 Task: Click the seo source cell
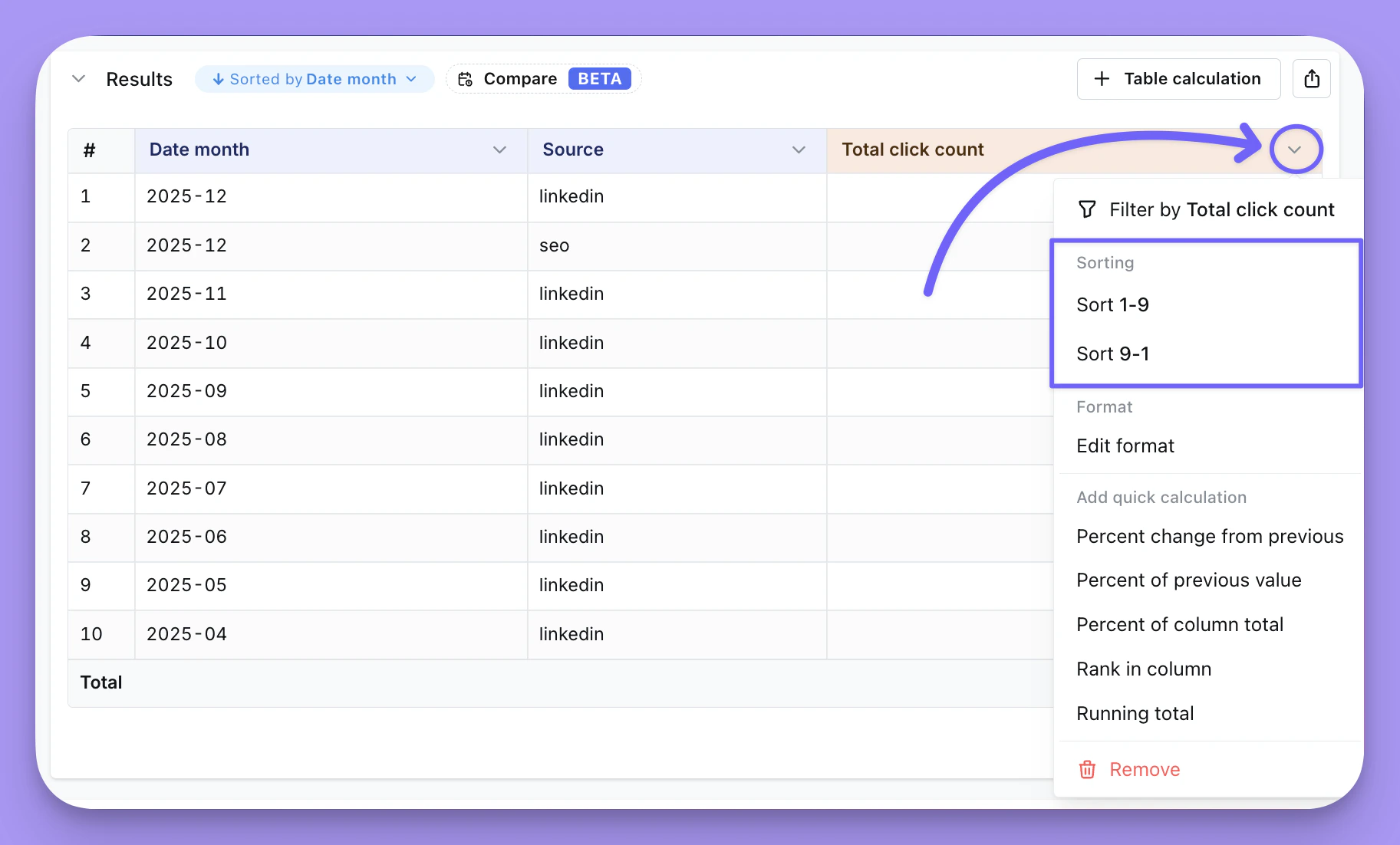tap(677, 246)
